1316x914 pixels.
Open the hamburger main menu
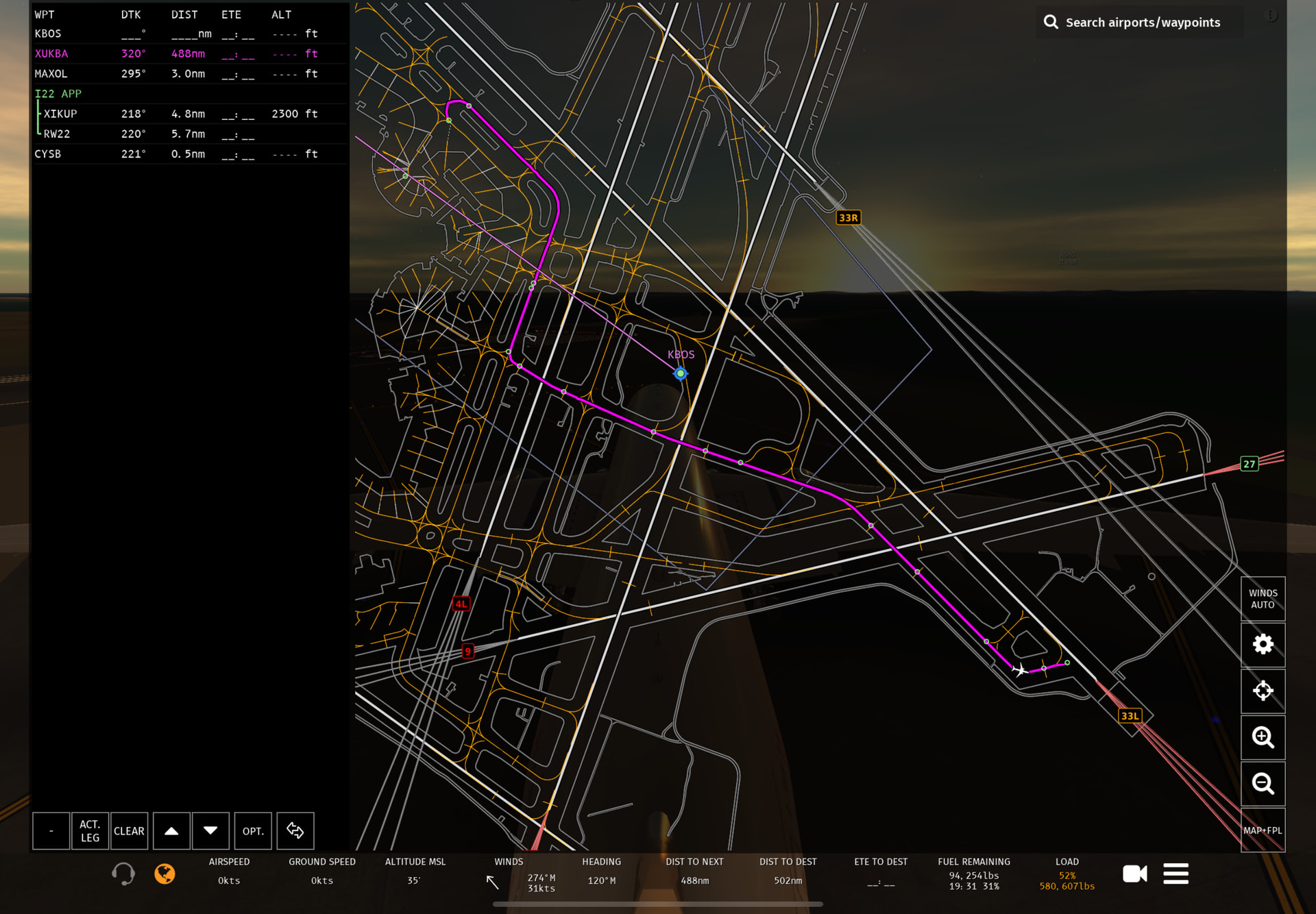tap(1175, 874)
